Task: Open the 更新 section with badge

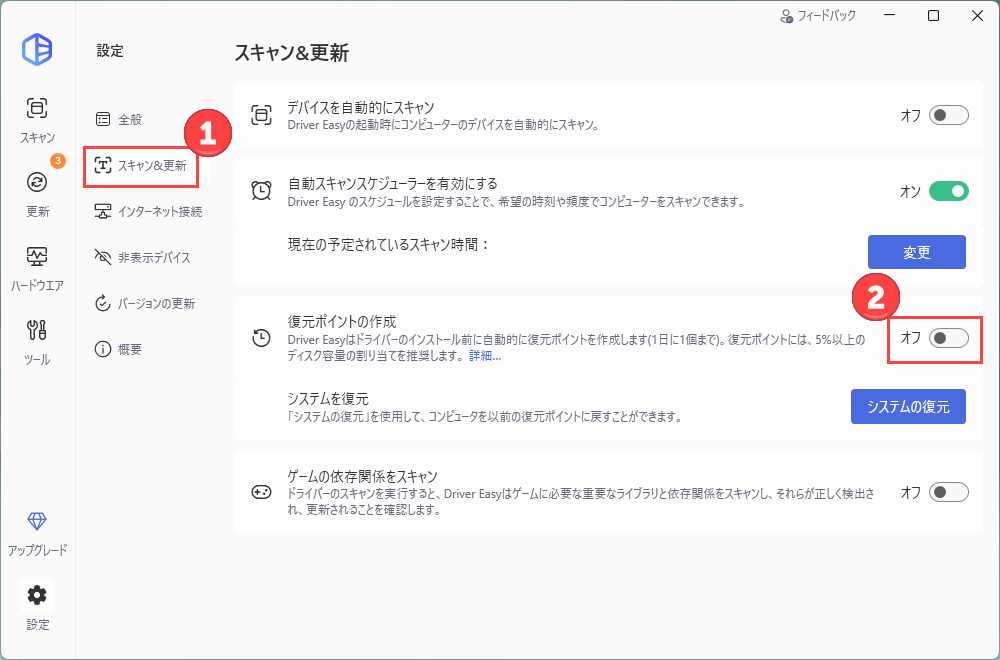Action: point(37,193)
